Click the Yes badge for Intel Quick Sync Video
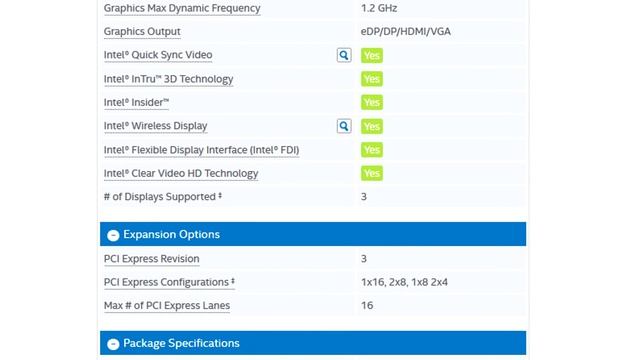 [372, 55]
